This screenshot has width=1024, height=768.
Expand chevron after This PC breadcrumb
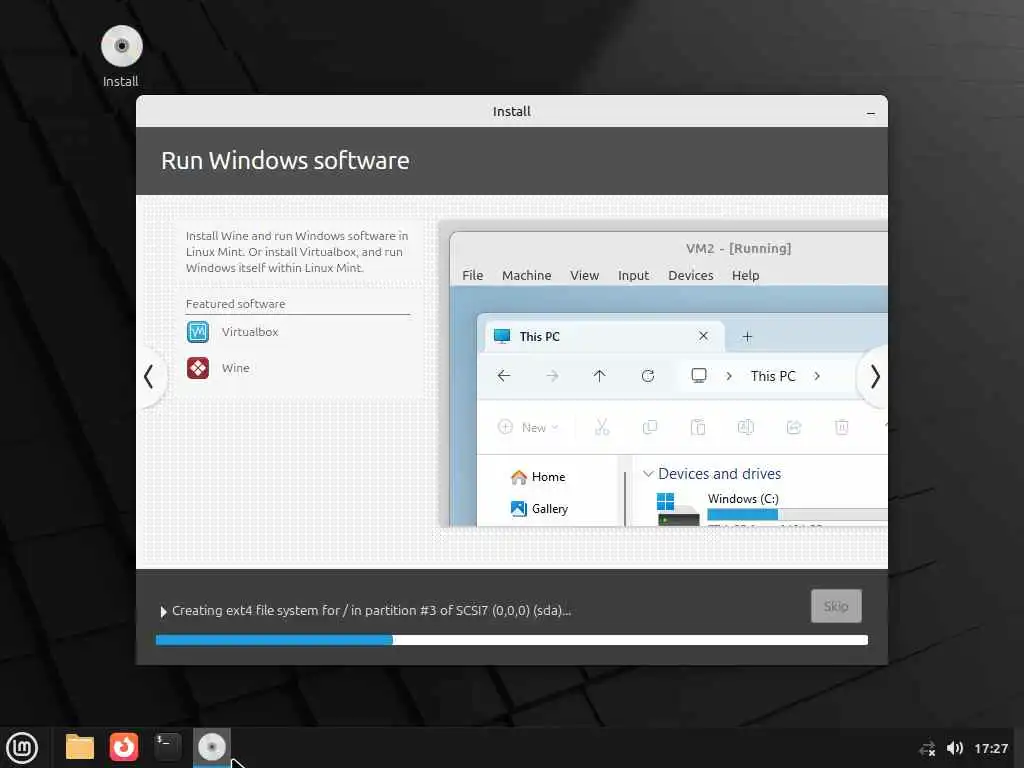(817, 376)
